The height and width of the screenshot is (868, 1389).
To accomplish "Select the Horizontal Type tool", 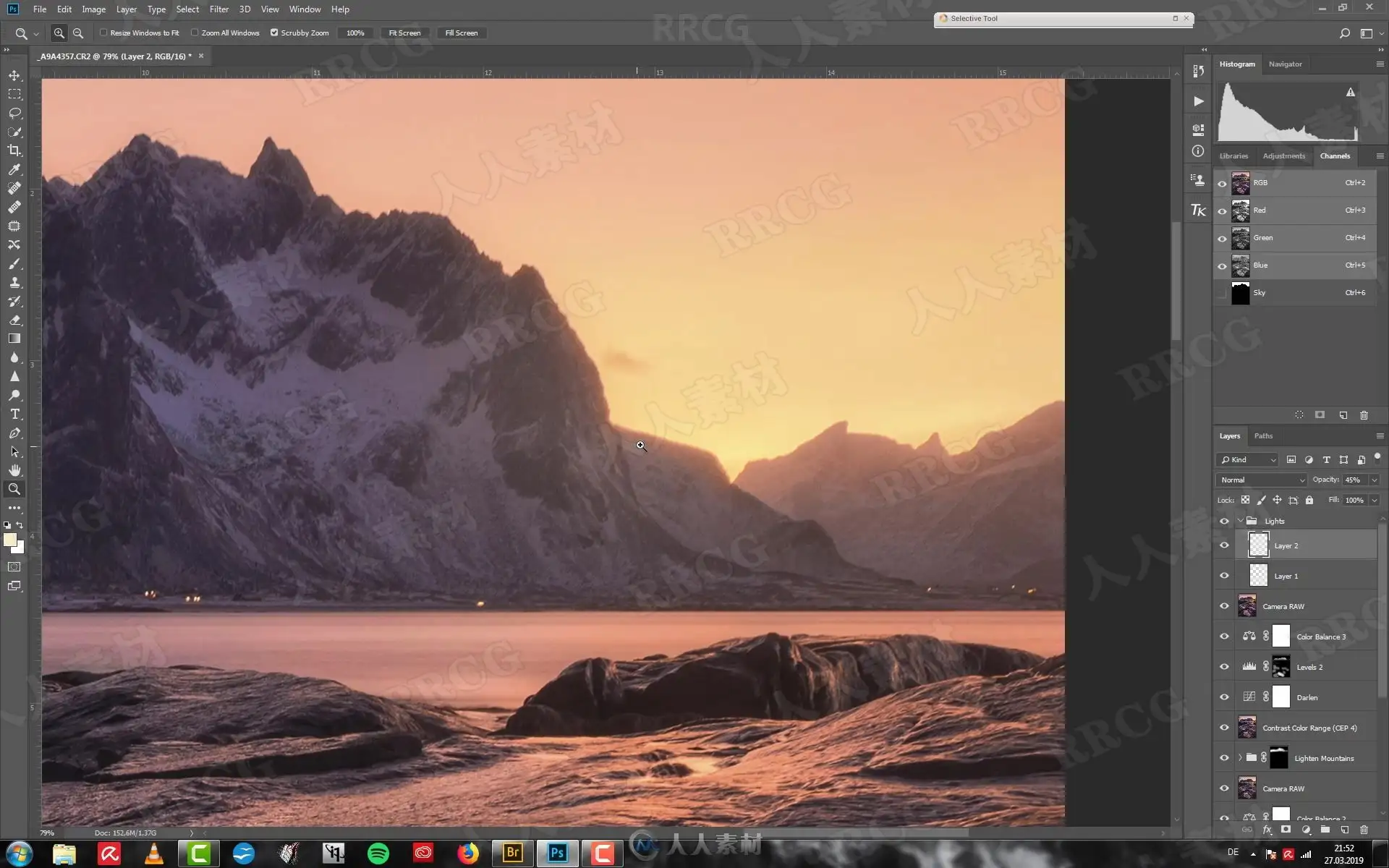I will coord(14,414).
